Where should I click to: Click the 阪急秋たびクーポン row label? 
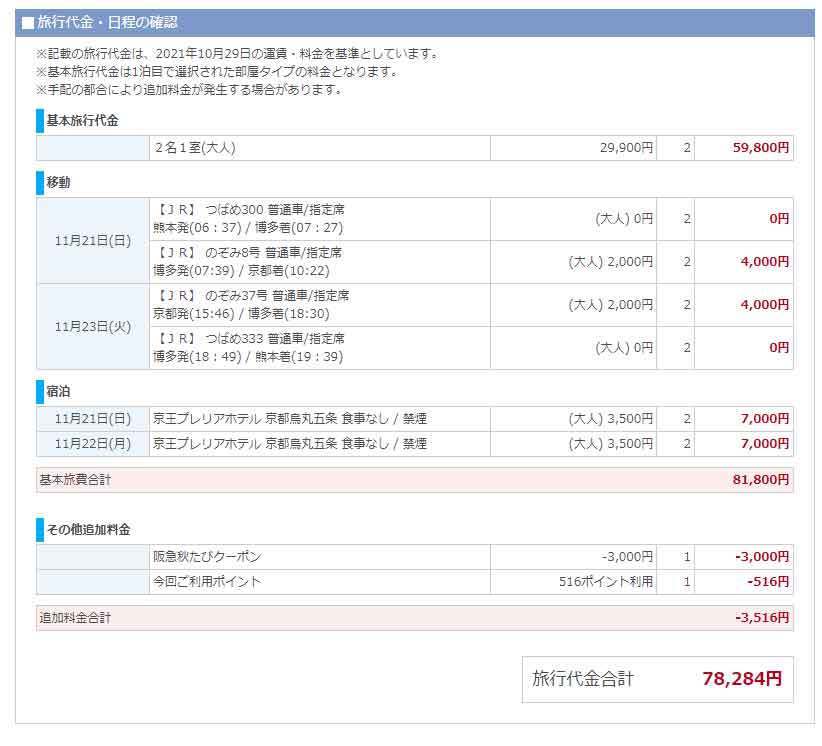click(x=207, y=557)
